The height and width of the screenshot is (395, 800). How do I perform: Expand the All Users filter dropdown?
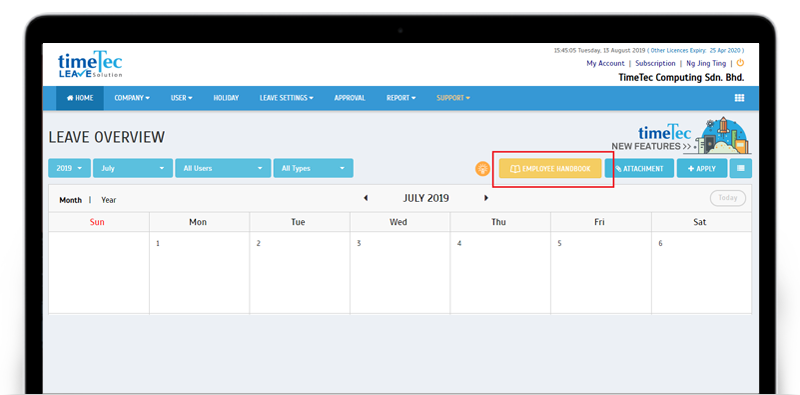[223, 168]
